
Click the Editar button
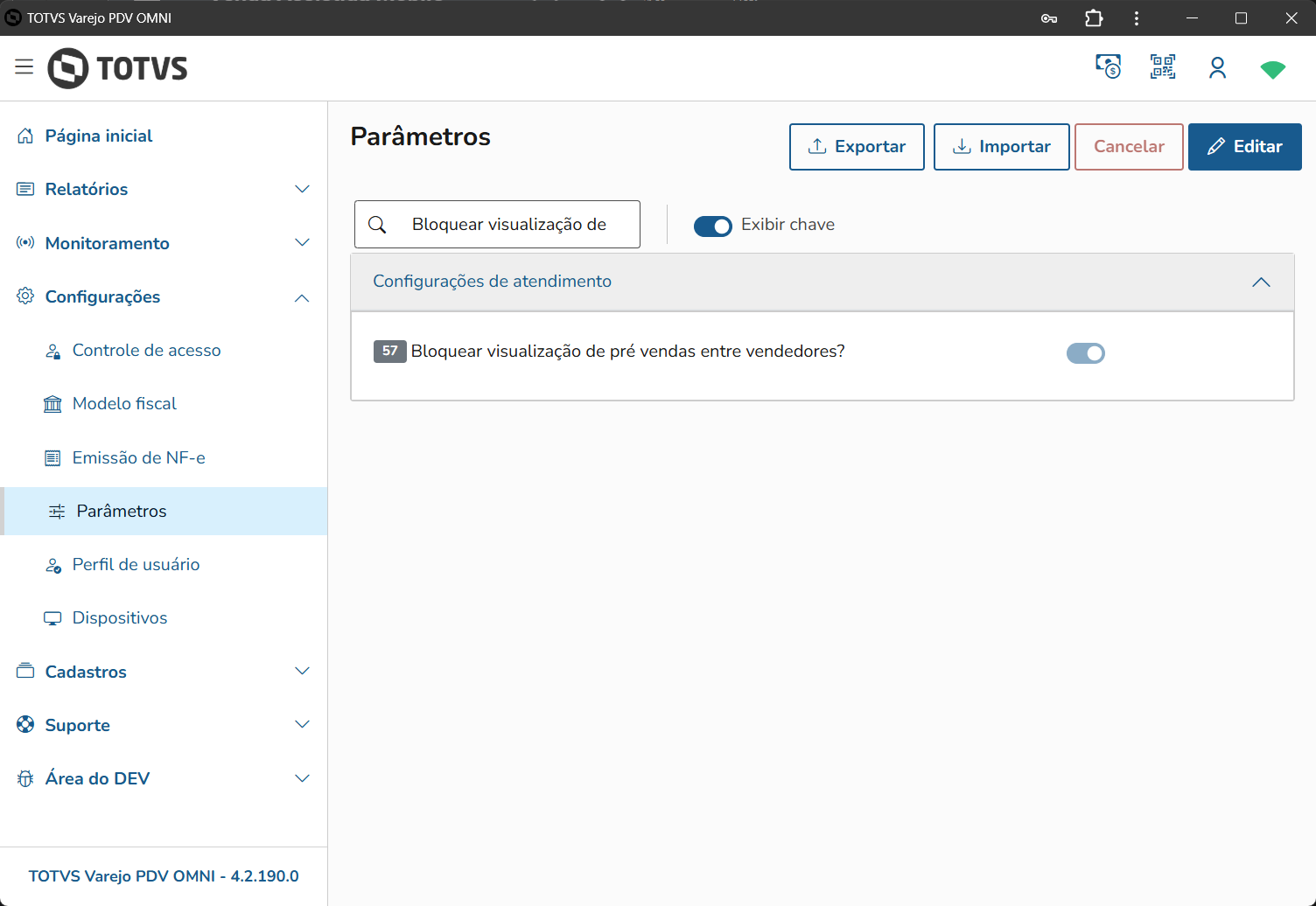(1245, 147)
